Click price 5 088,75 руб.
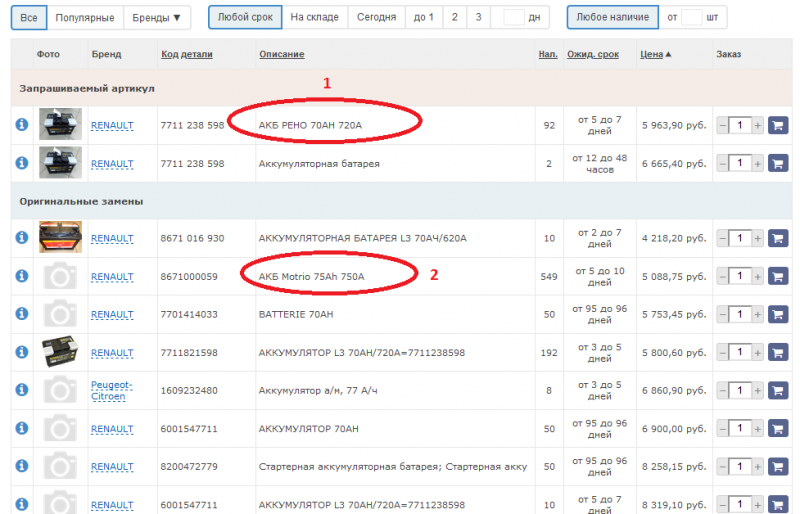Viewport: 800px width, 514px height. pos(674,277)
